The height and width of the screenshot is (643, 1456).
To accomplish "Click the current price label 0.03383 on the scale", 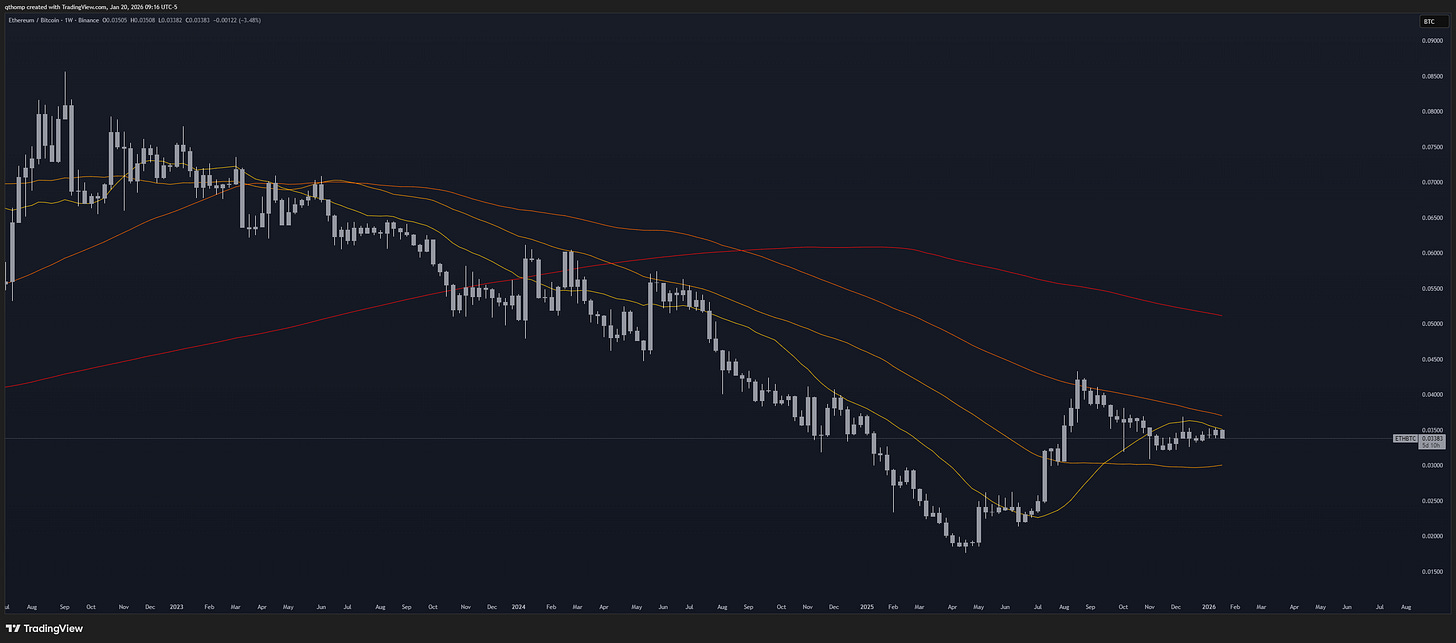I will (1430, 438).
